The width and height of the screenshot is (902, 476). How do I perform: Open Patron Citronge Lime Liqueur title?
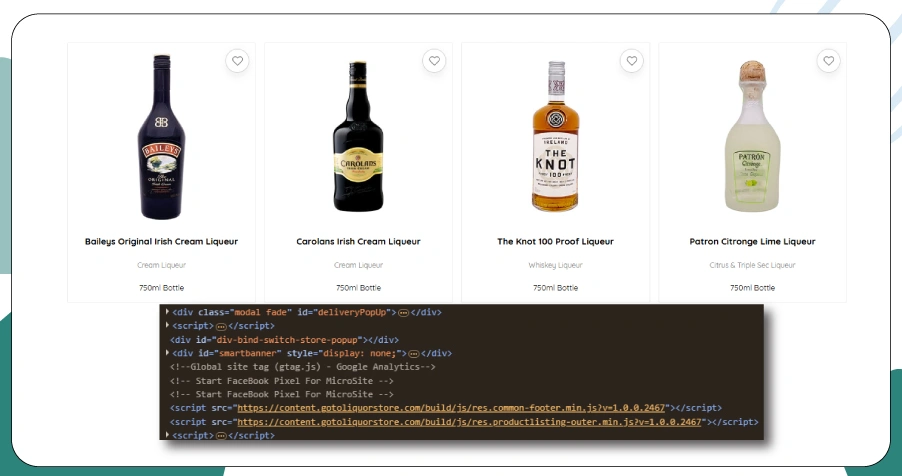pyautogui.click(x=752, y=241)
